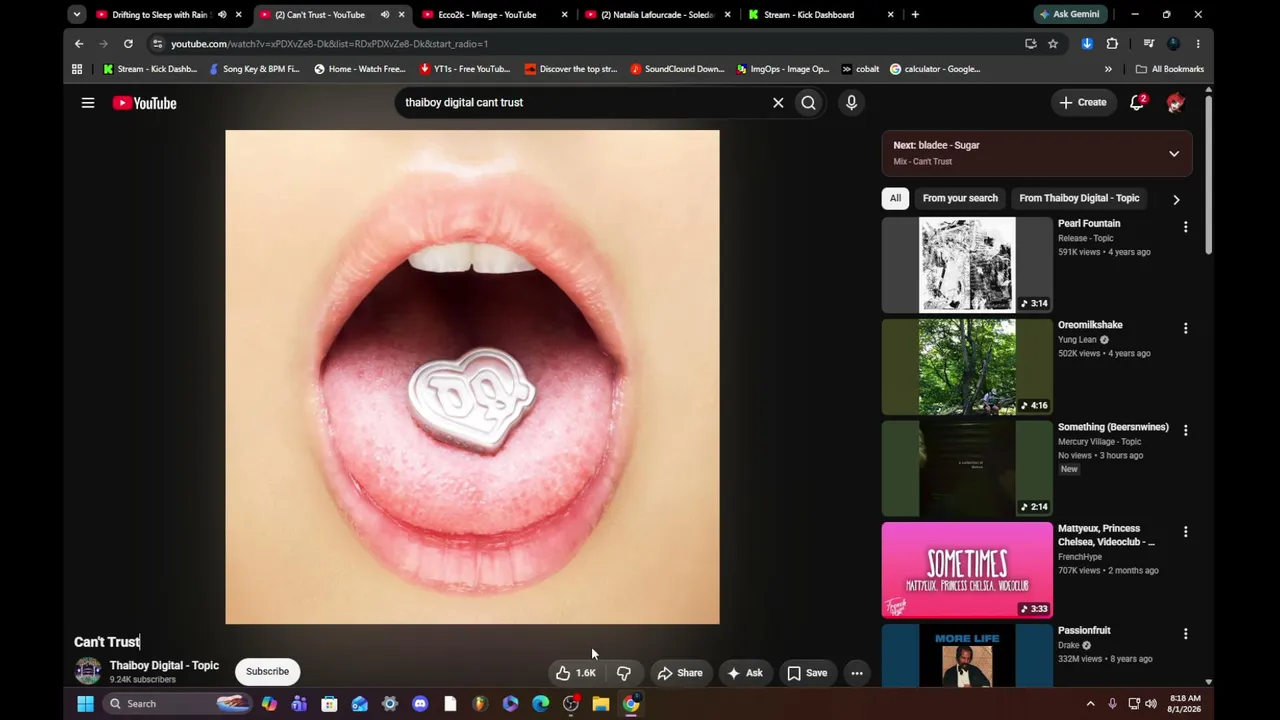Open the cobalt bookmark

(860, 69)
